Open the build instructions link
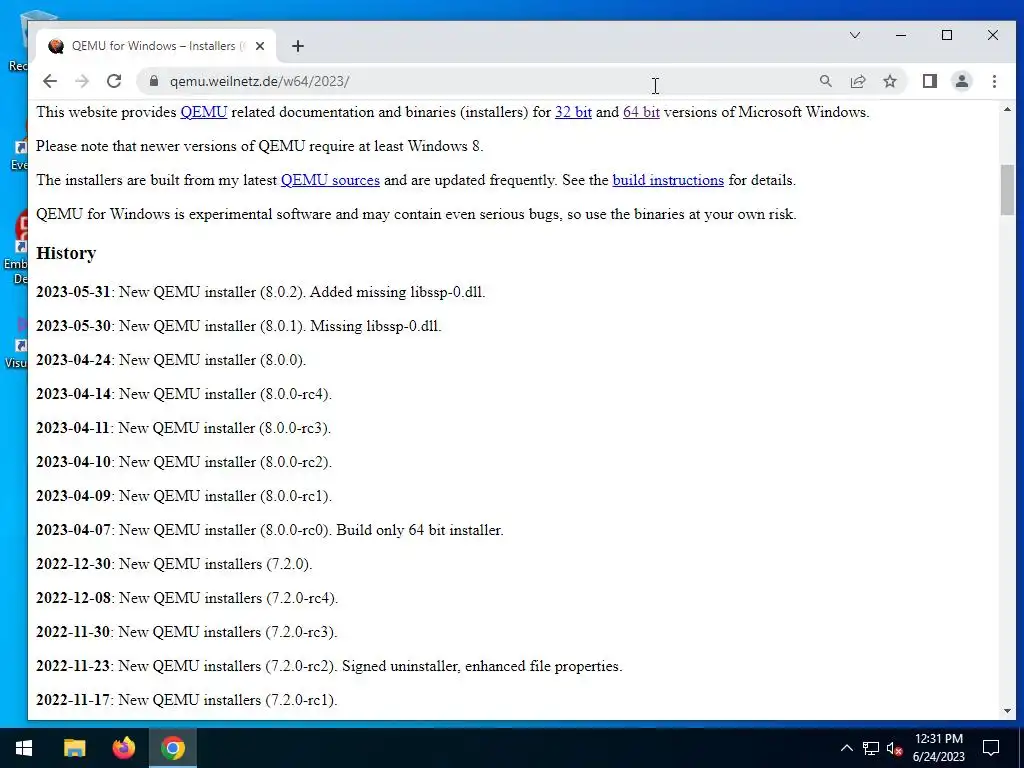This screenshot has width=1024, height=768. coord(668,180)
